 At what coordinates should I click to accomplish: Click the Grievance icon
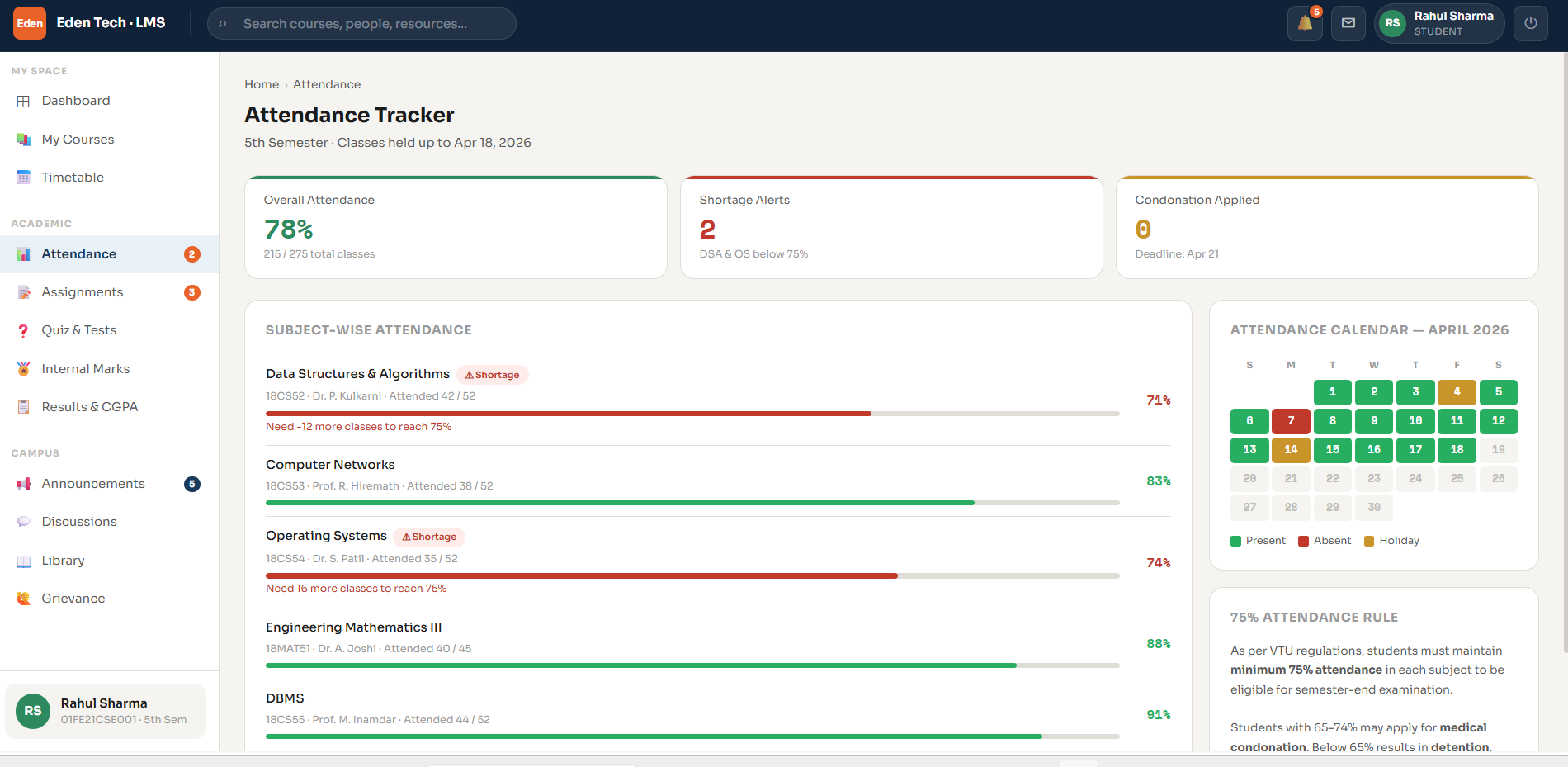coord(23,599)
